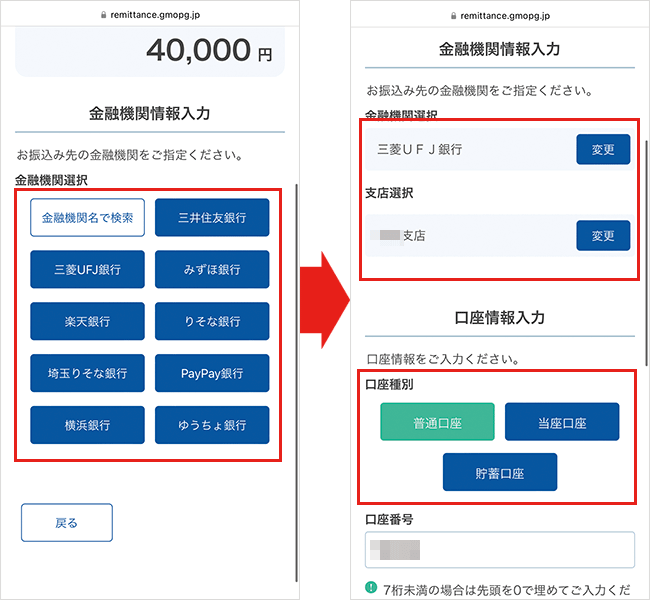Click 変更 button for branch selection
Screen dimensions: 650x600
click(603, 236)
